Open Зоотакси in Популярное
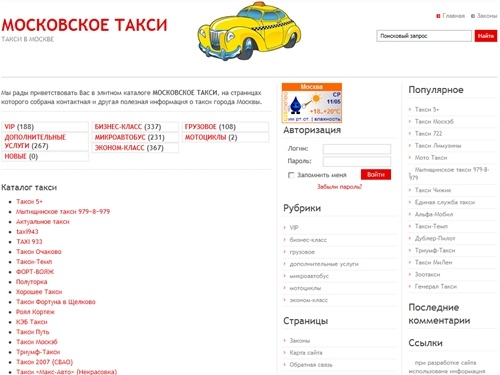Screen dimensions: 500x375 point(427,274)
